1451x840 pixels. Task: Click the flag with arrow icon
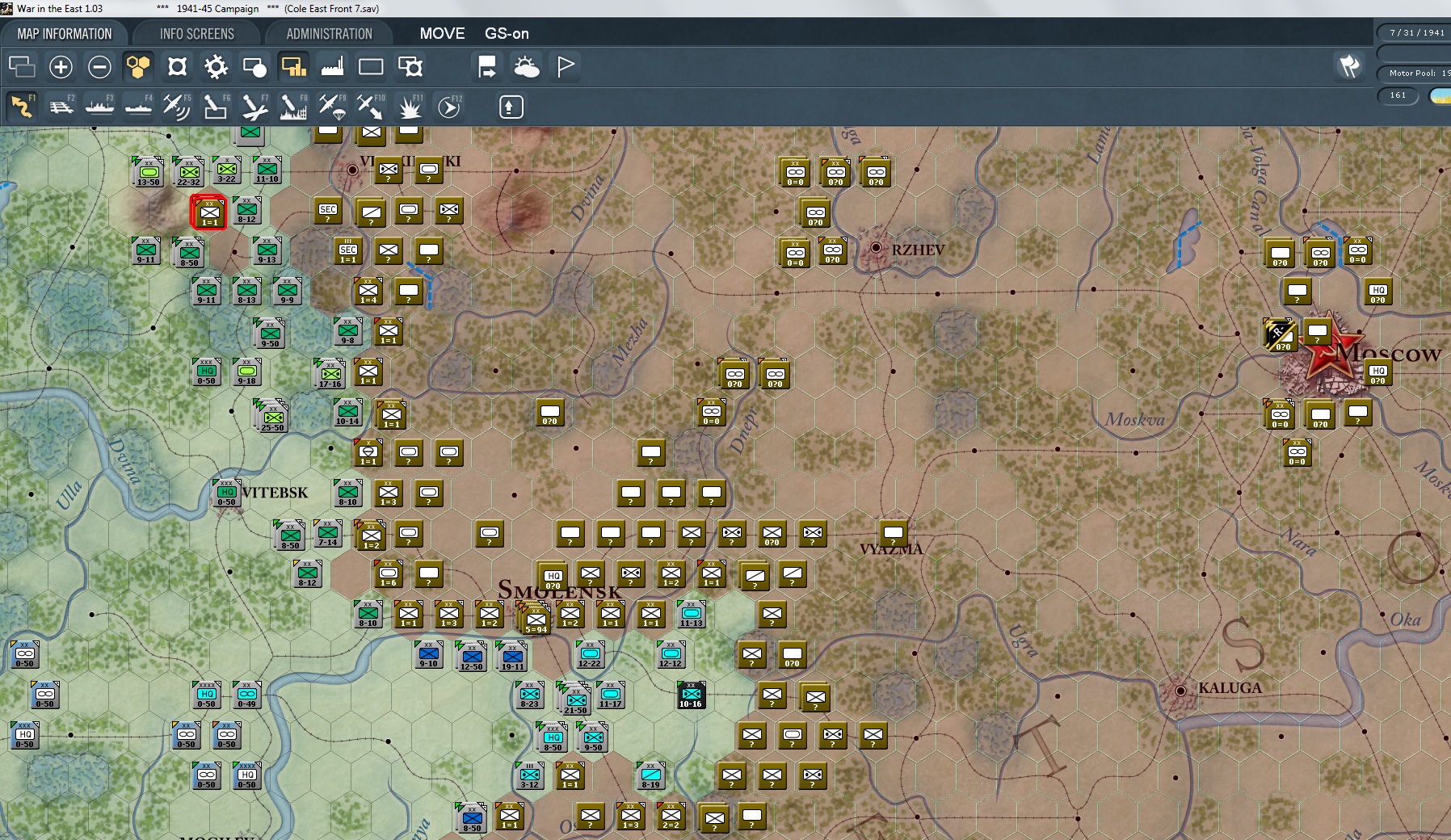tap(487, 66)
